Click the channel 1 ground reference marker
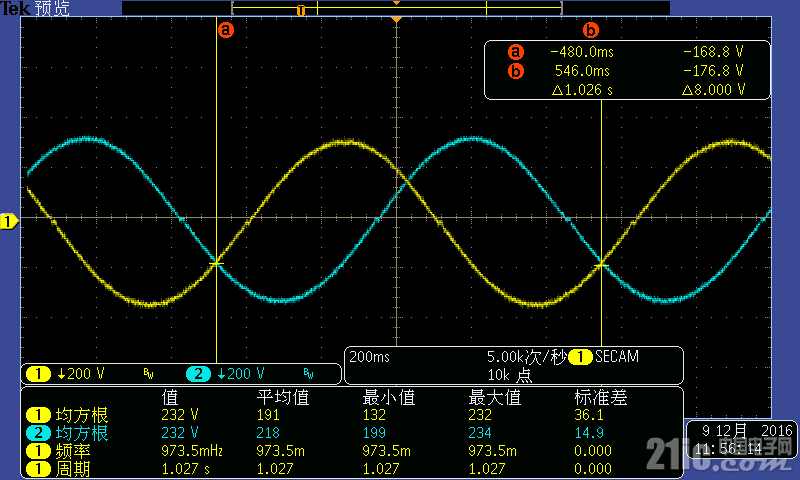Image resolution: width=800 pixels, height=480 pixels. click(9, 222)
